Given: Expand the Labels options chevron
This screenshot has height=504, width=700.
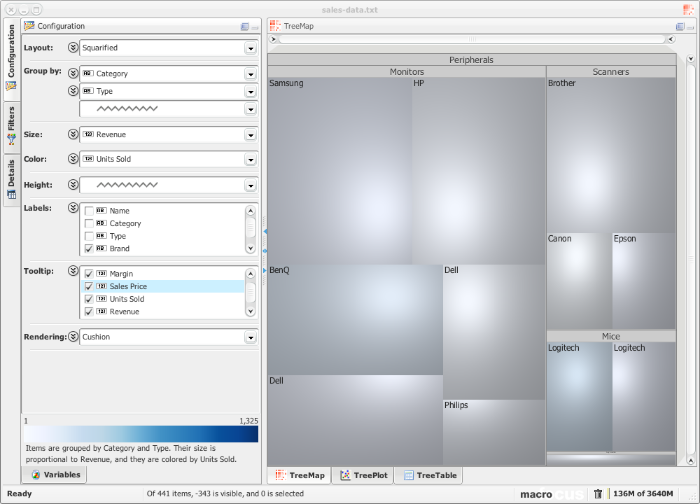Looking at the screenshot, I should tap(72, 208).
